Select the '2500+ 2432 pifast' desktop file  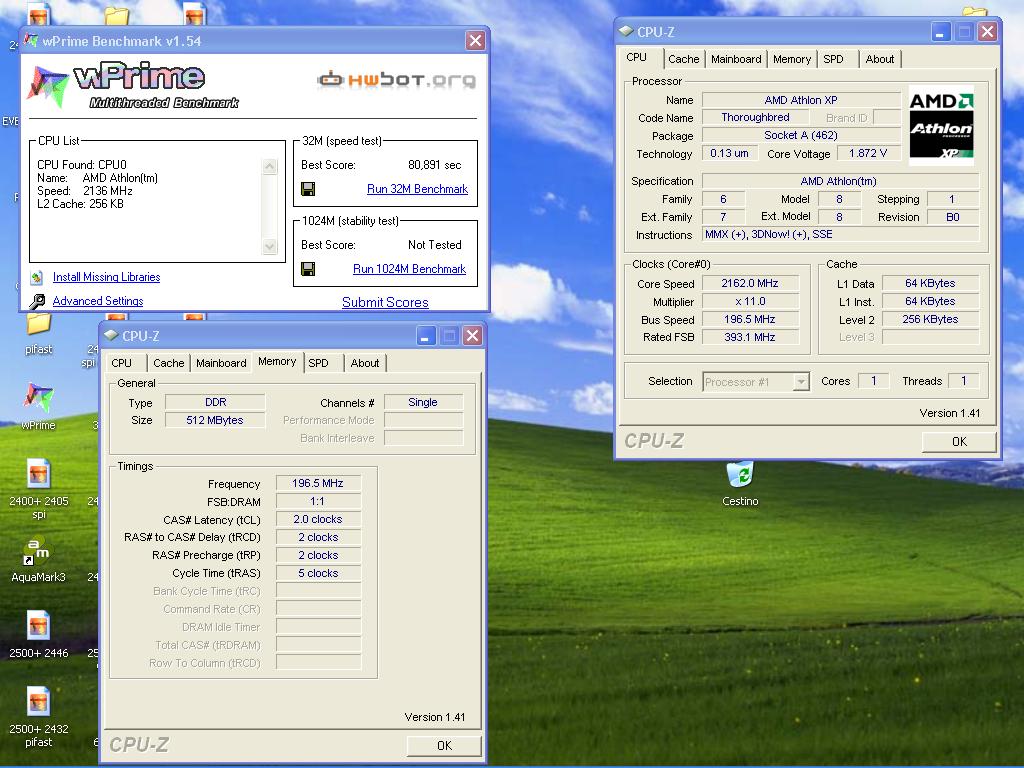point(38,702)
